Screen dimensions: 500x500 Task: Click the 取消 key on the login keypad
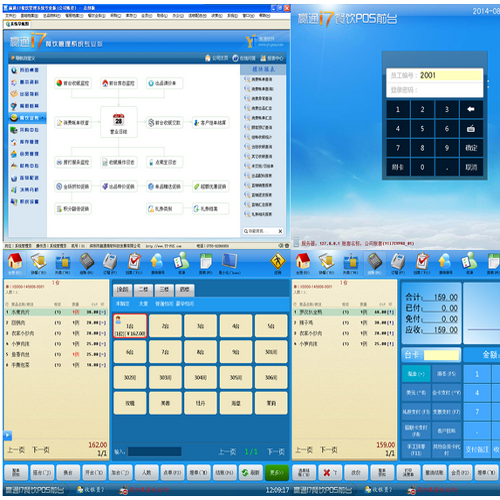(471, 167)
